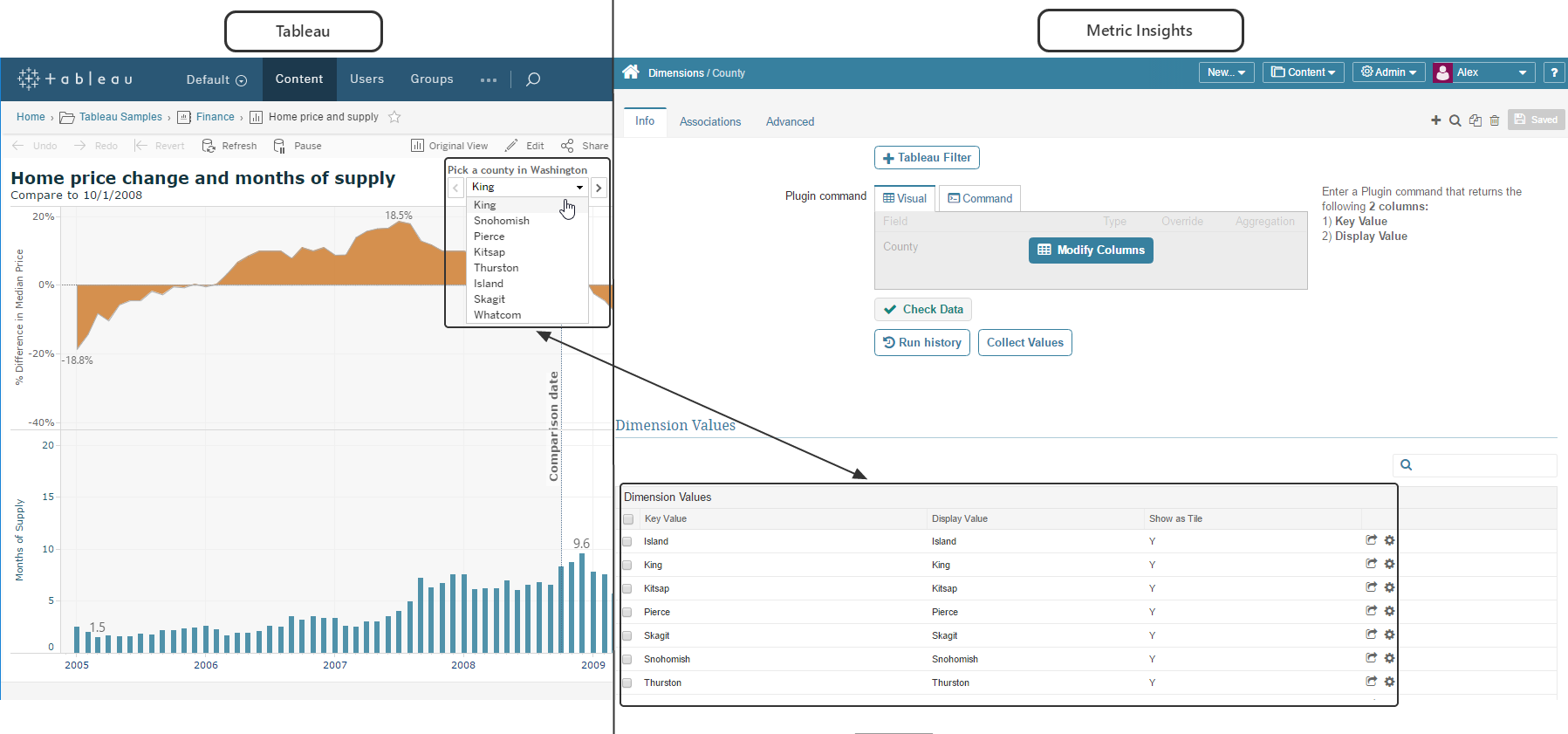This screenshot has height=734, width=1568.
Task: Switch to the Associations tab
Action: (710, 122)
